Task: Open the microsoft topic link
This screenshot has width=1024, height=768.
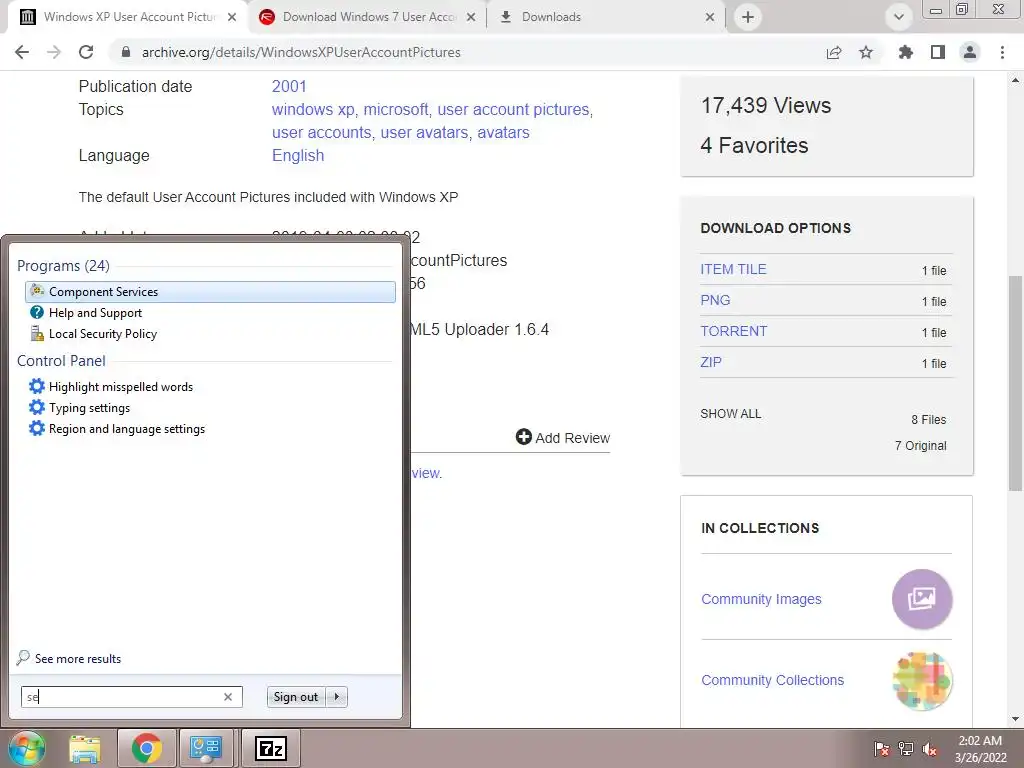Action: click(x=396, y=109)
